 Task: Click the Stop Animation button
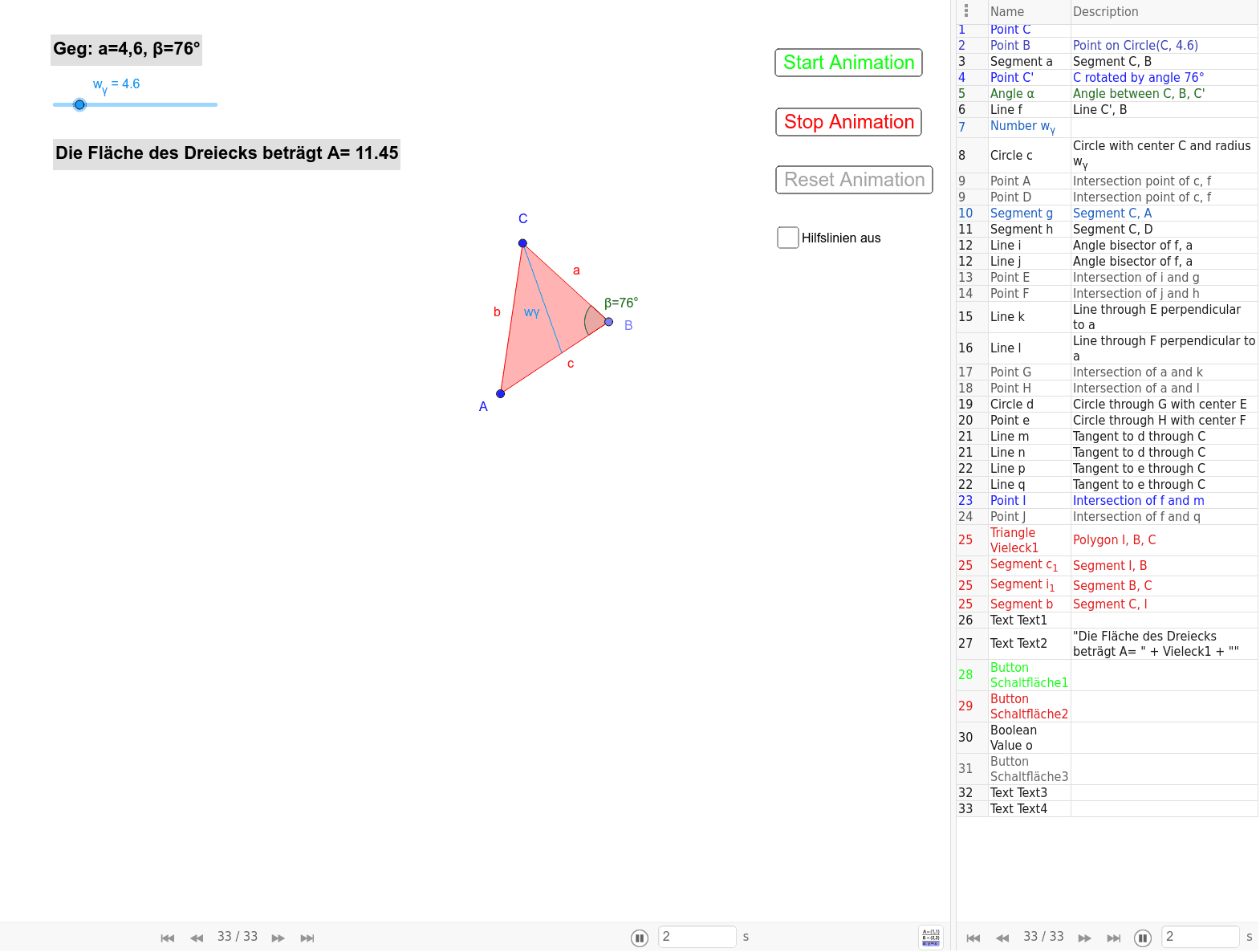coord(848,122)
